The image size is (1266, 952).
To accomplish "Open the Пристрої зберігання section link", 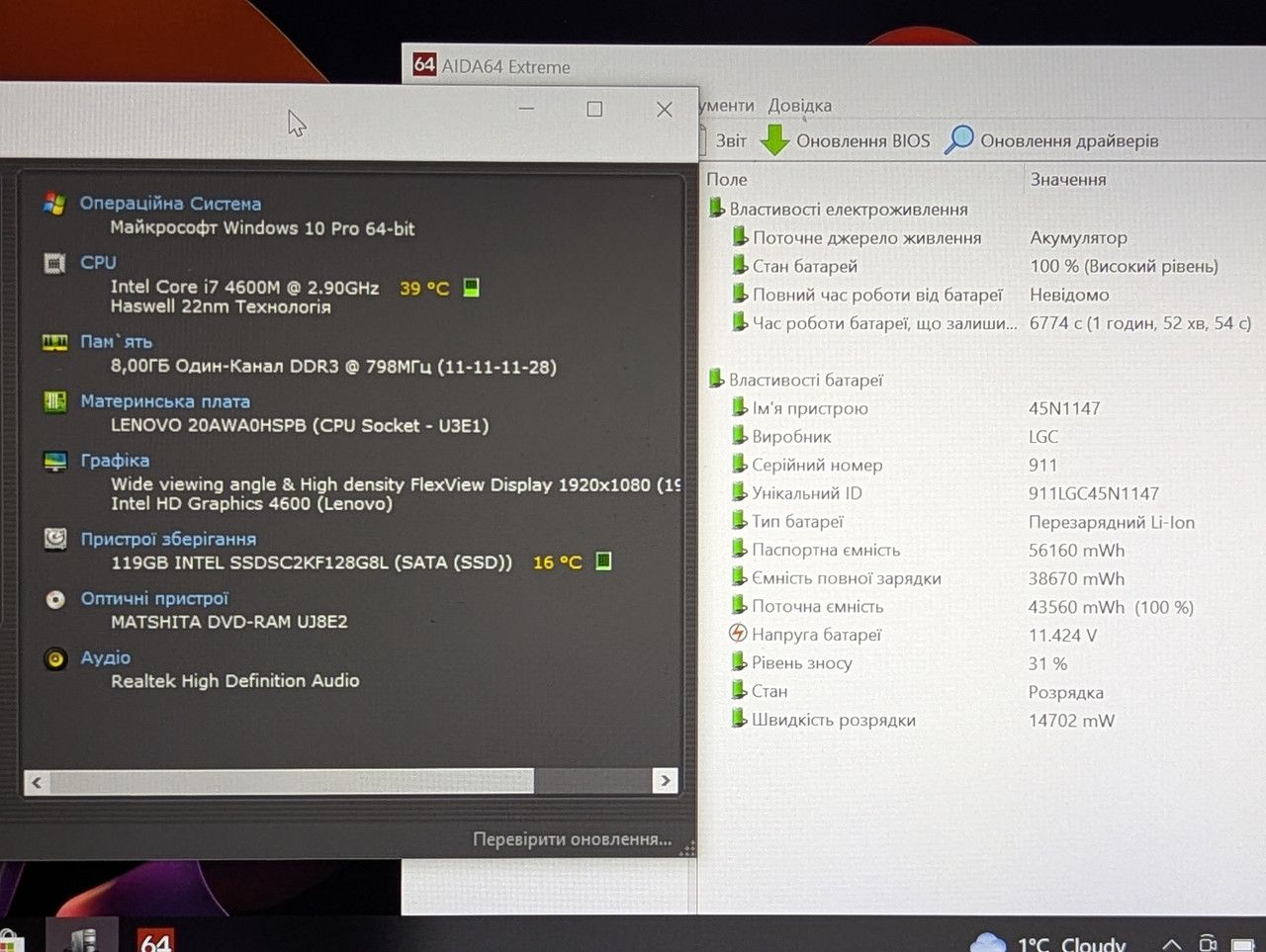I will point(168,539).
